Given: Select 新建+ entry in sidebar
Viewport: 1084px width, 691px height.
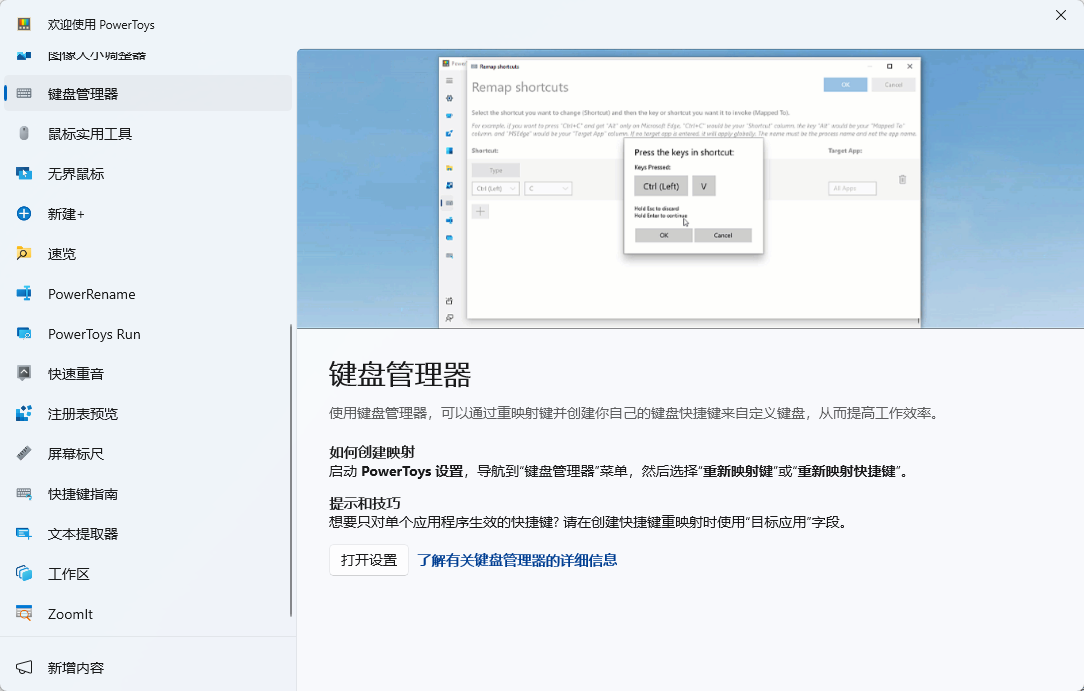Looking at the screenshot, I should pyautogui.click(x=147, y=214).
